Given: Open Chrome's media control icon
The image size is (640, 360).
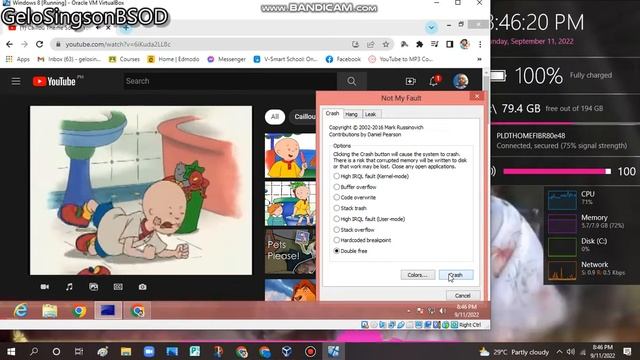Looking at the screenshot, I should coord(434,44).
